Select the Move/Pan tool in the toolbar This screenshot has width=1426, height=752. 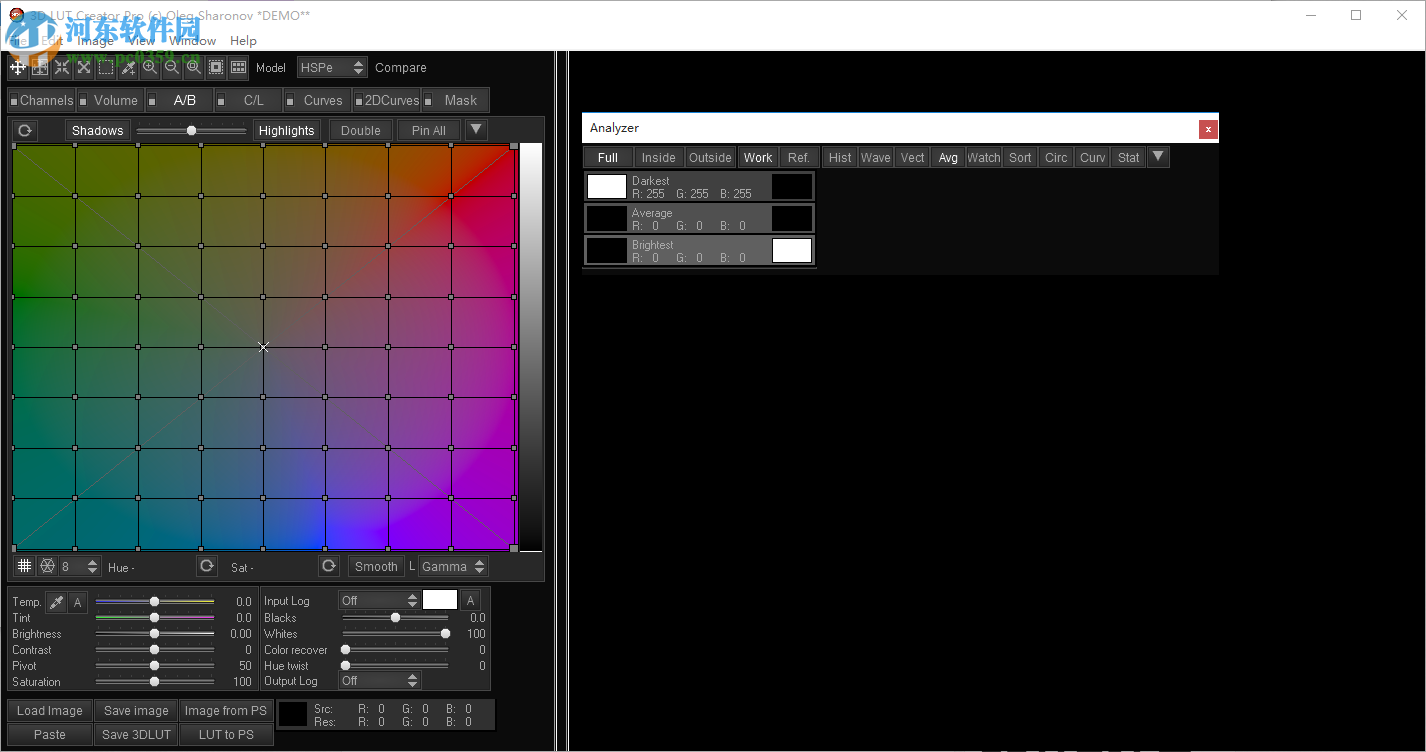(17, 67)
